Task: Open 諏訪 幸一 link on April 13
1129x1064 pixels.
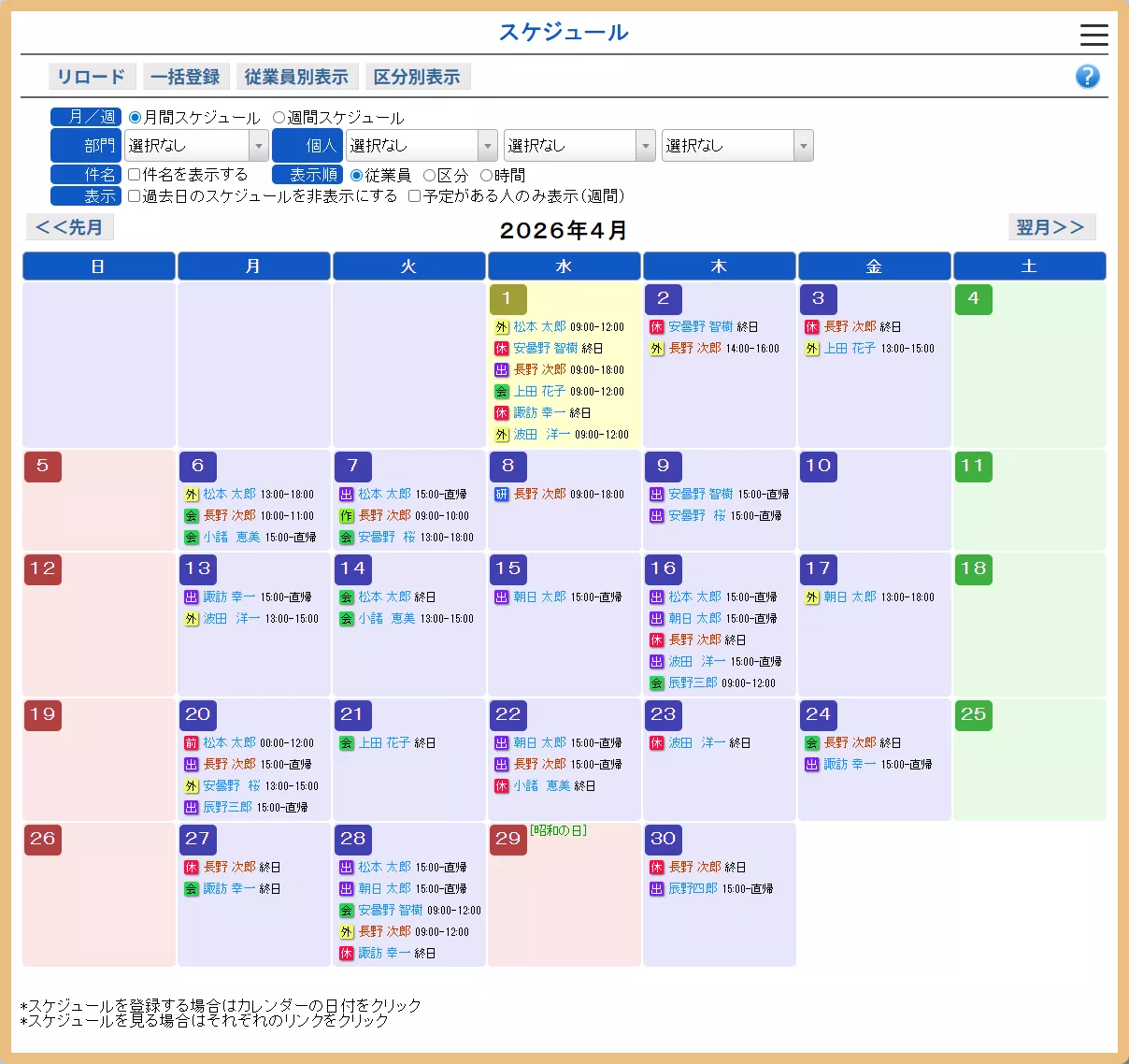Action: (229, 597)
